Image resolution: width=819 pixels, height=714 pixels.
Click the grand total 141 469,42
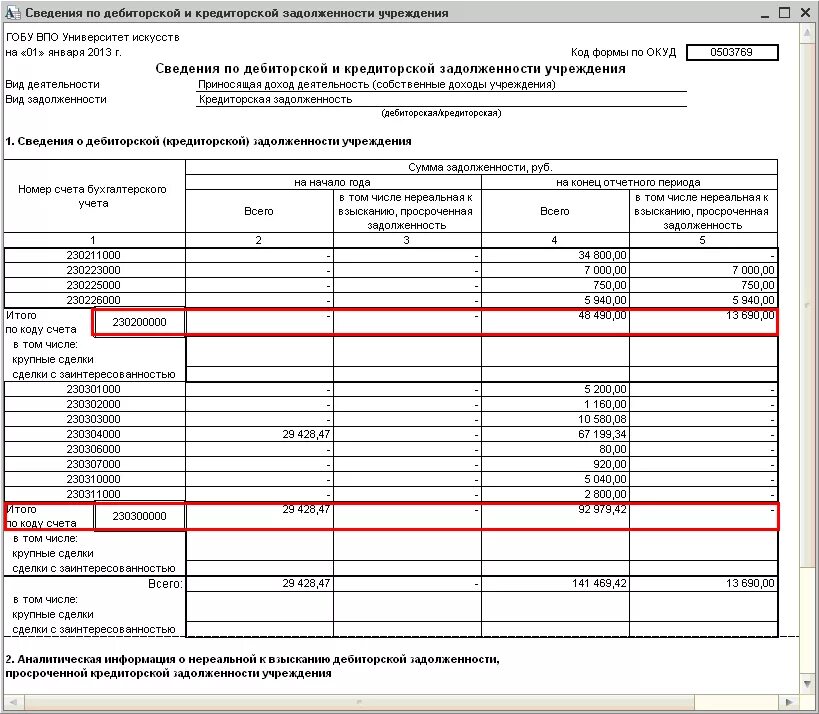click(599, 583)
